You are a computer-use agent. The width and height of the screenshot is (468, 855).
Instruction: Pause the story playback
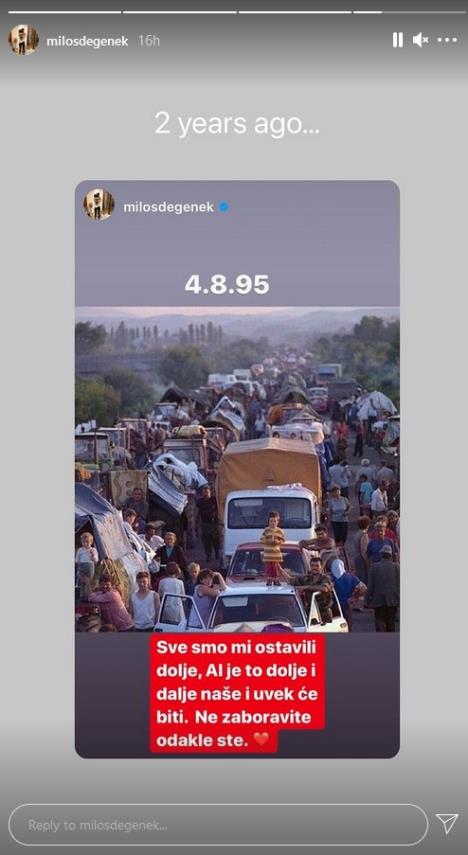click(398, 40)
